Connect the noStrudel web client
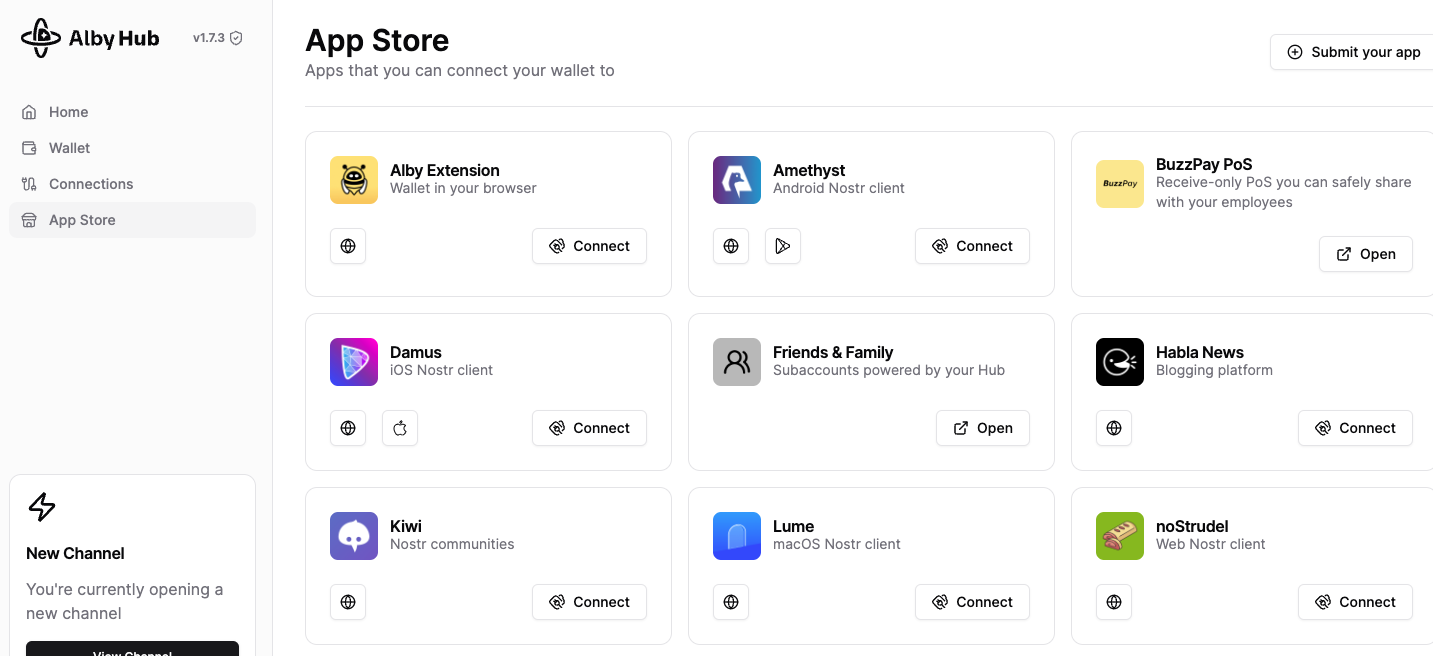Viewport: 1433px width, 656px height. point(1355,602)
